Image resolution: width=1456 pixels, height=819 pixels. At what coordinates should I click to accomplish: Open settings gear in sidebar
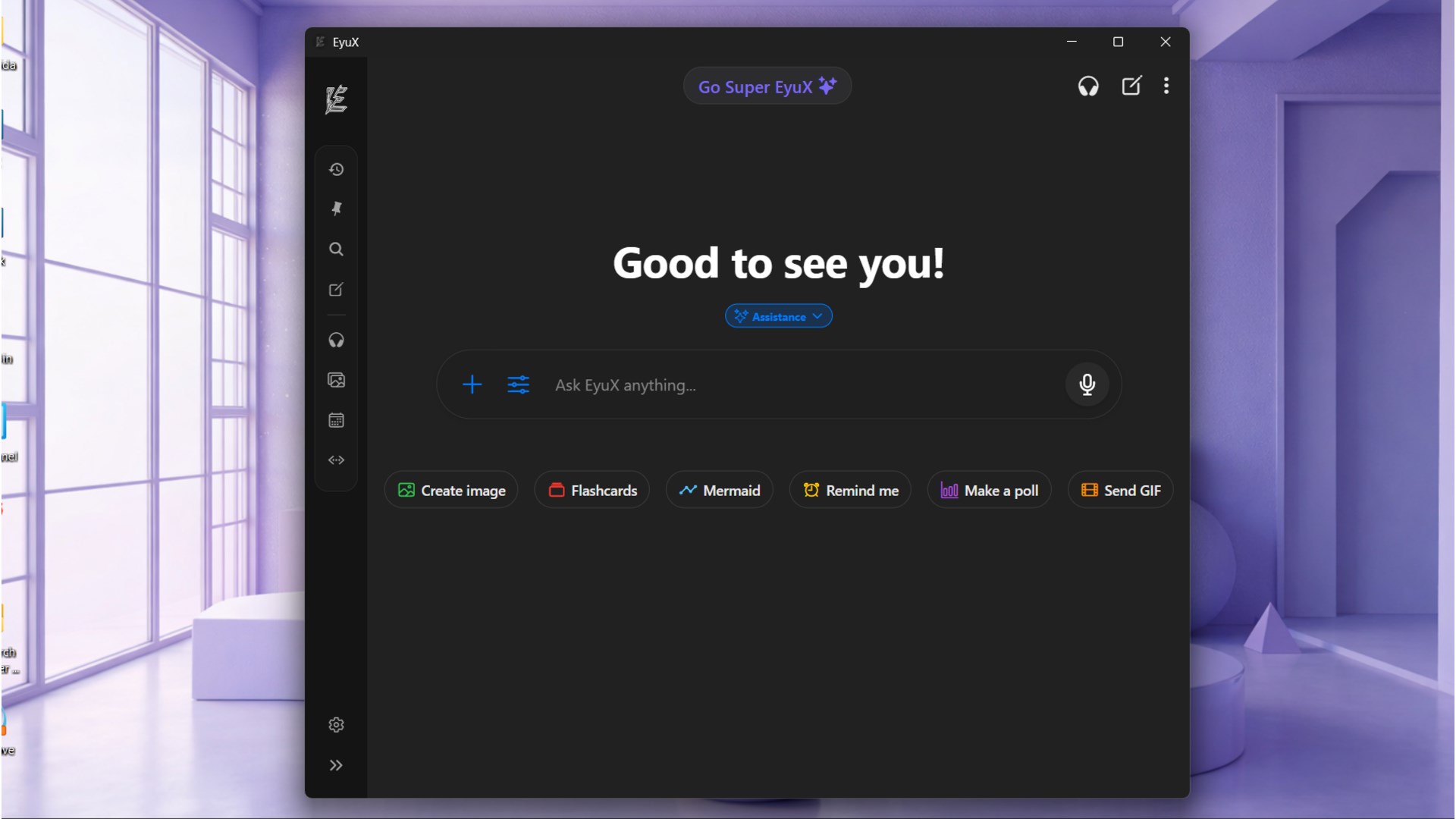point(336,725)
